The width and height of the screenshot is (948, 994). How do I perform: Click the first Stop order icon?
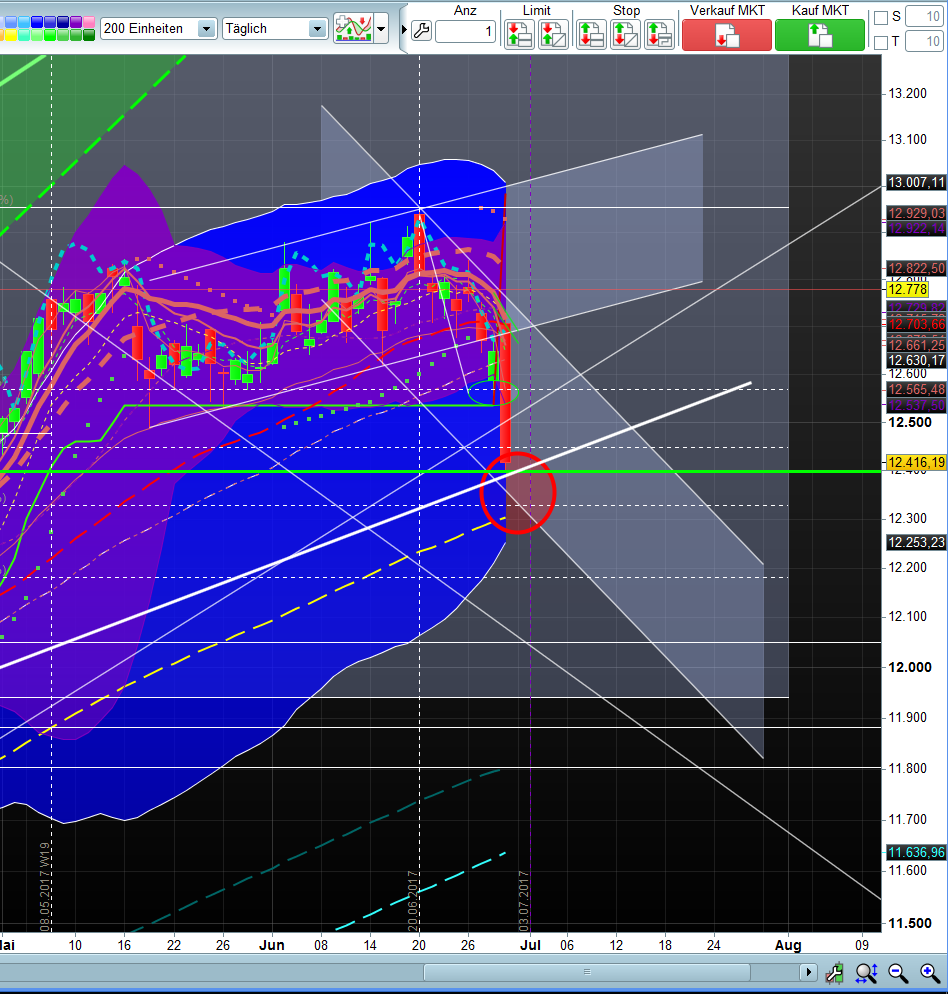coord(591,34)
